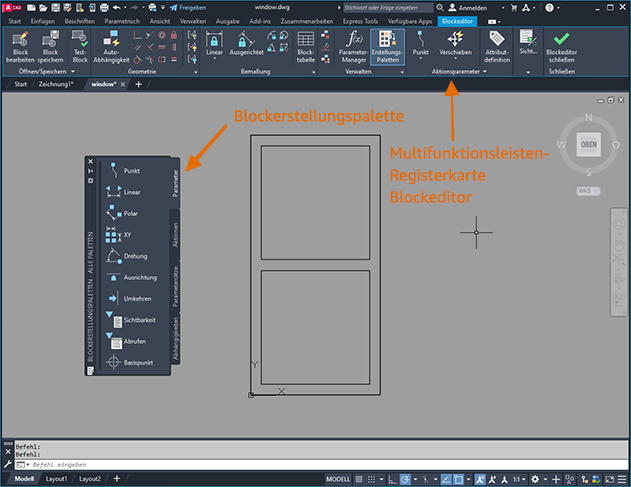
Task: Switch to the Aktionen palette tab
Action: point(176,235)
